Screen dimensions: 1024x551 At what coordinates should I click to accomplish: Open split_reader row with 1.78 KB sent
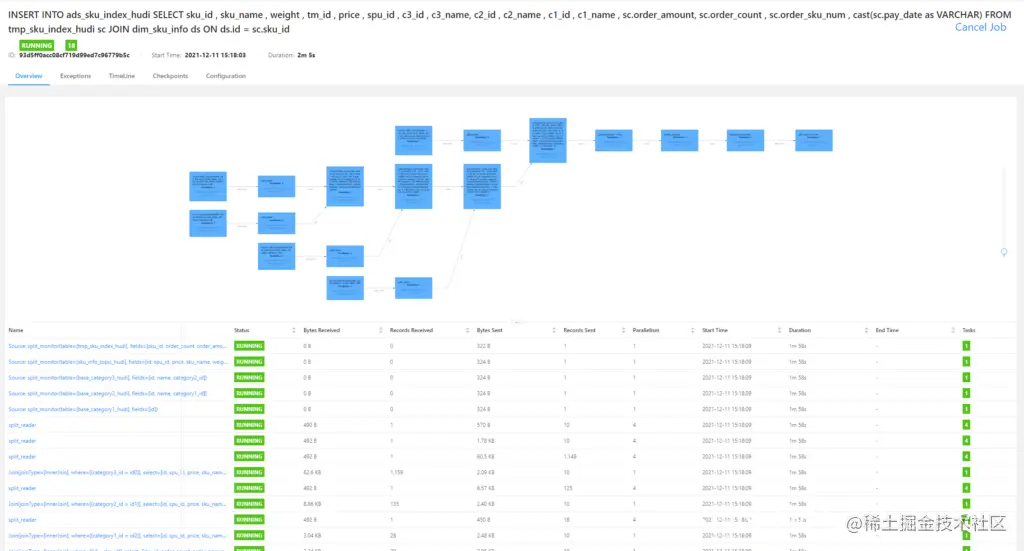pos(22,441)
